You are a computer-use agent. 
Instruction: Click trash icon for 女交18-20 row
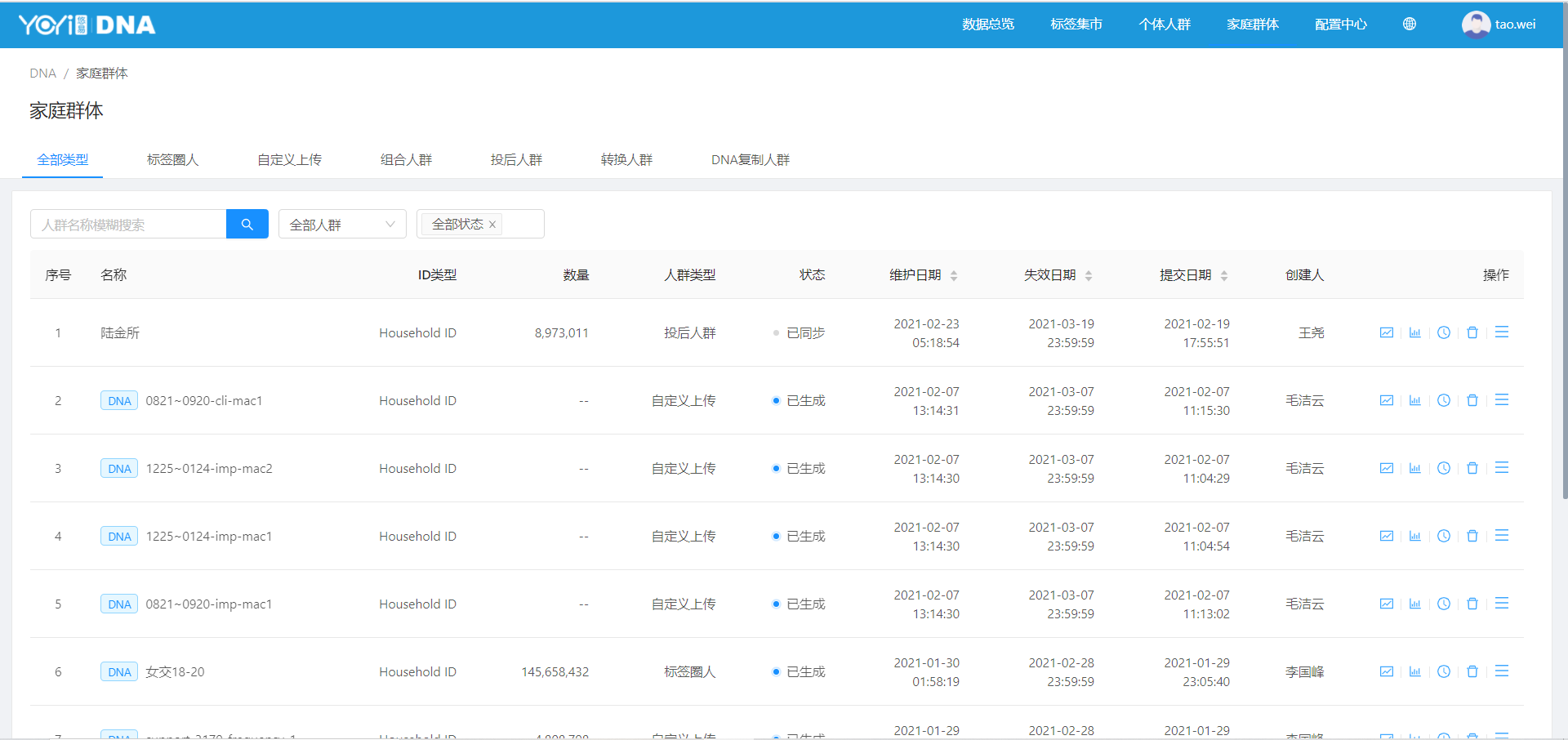pos(1472,671)
